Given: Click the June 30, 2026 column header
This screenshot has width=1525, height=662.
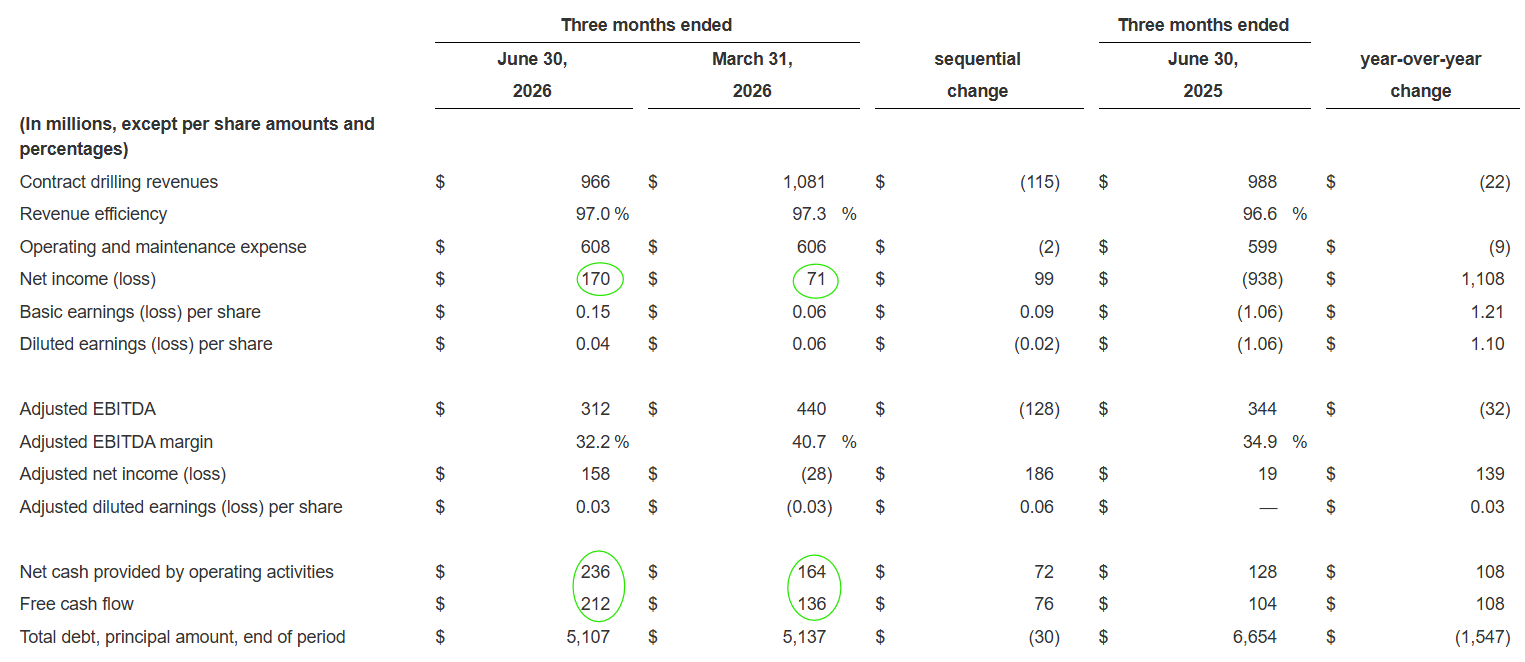Looking at the screenshot, I should 532,75.
